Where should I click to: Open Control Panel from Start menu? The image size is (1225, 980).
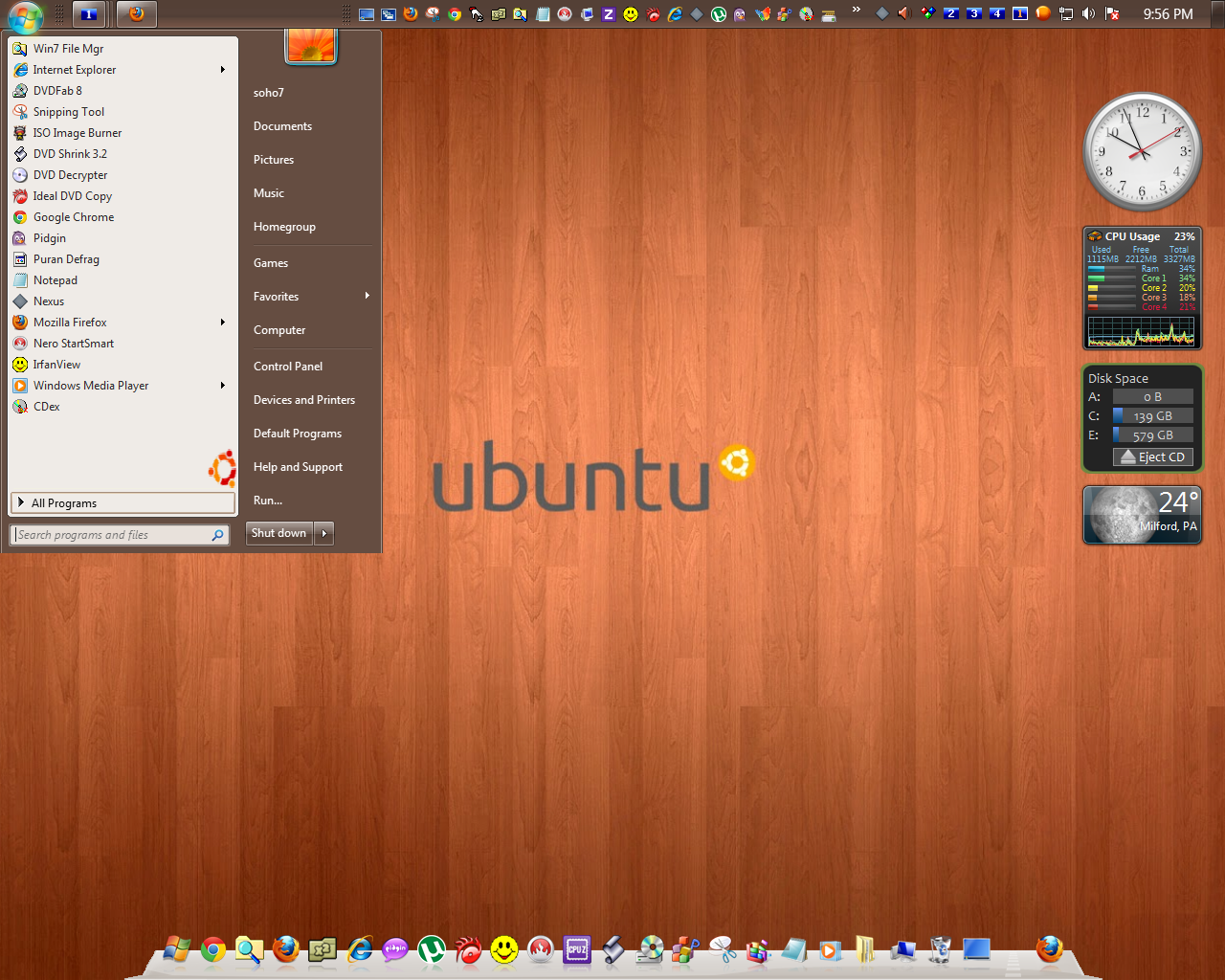click(x=288, y=367)
